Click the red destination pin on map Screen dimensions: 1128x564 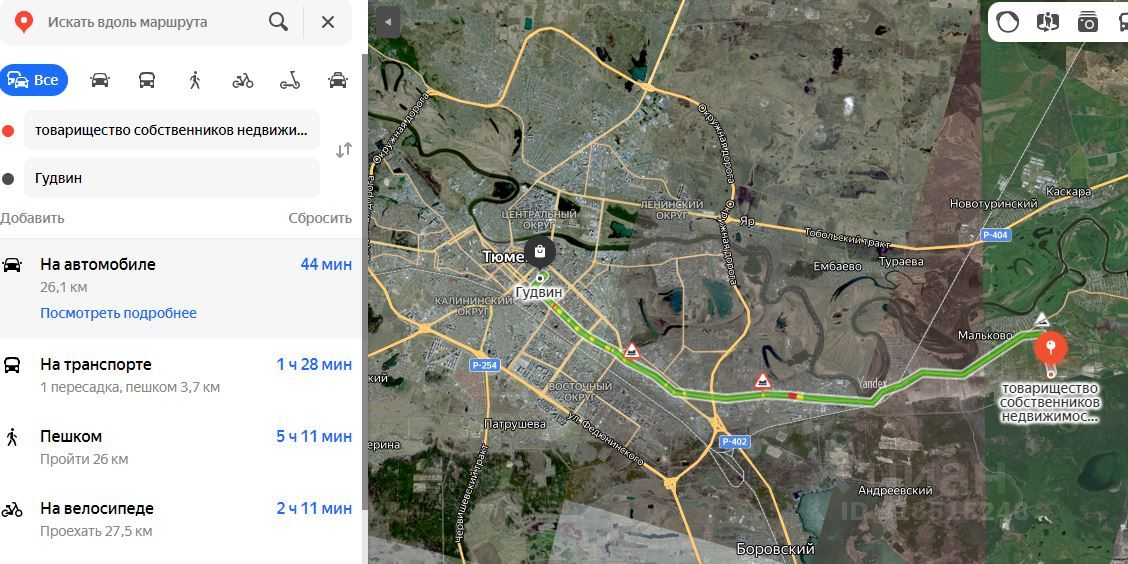coord(1051,350)
